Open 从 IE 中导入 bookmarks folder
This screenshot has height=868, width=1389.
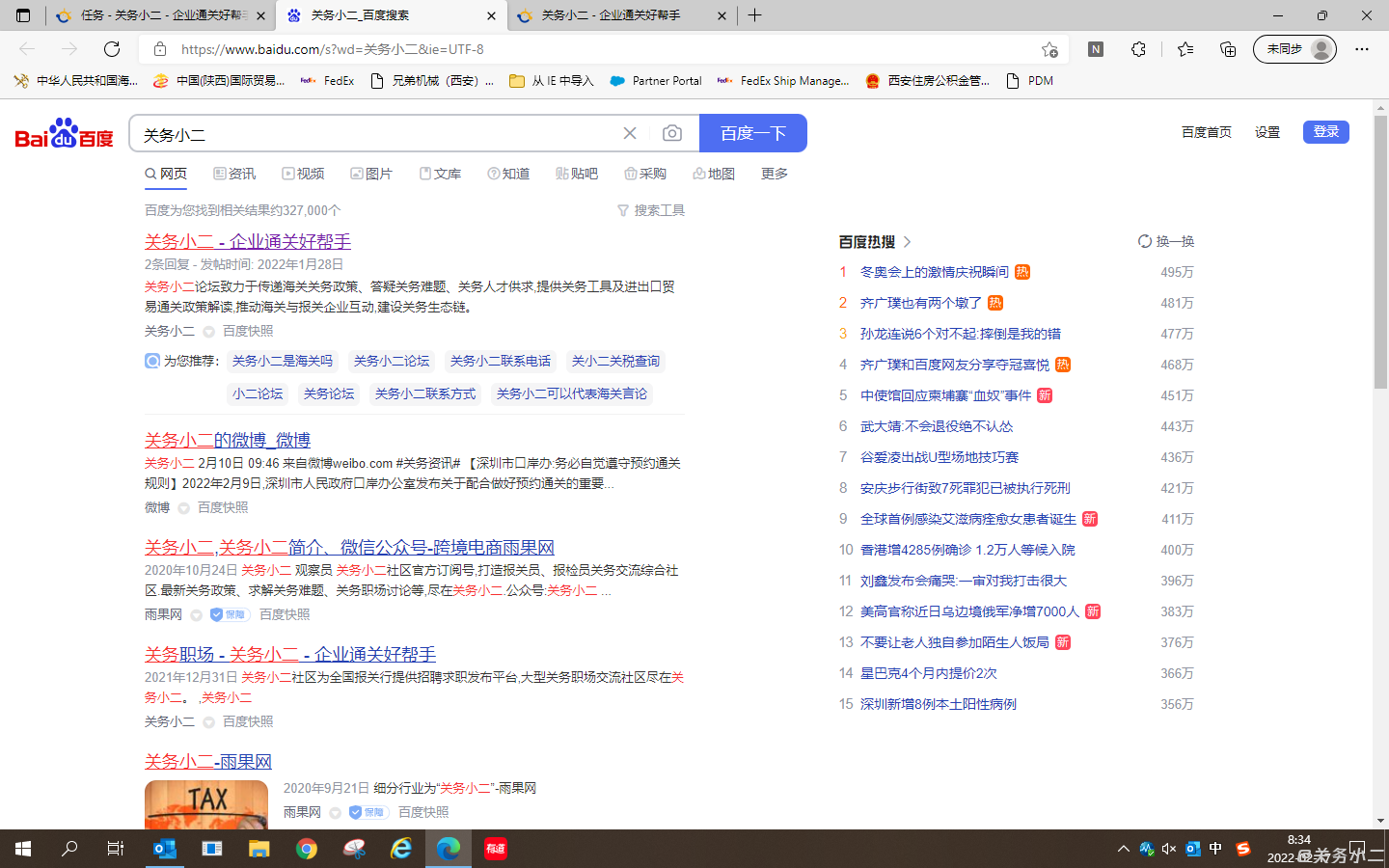552,81
